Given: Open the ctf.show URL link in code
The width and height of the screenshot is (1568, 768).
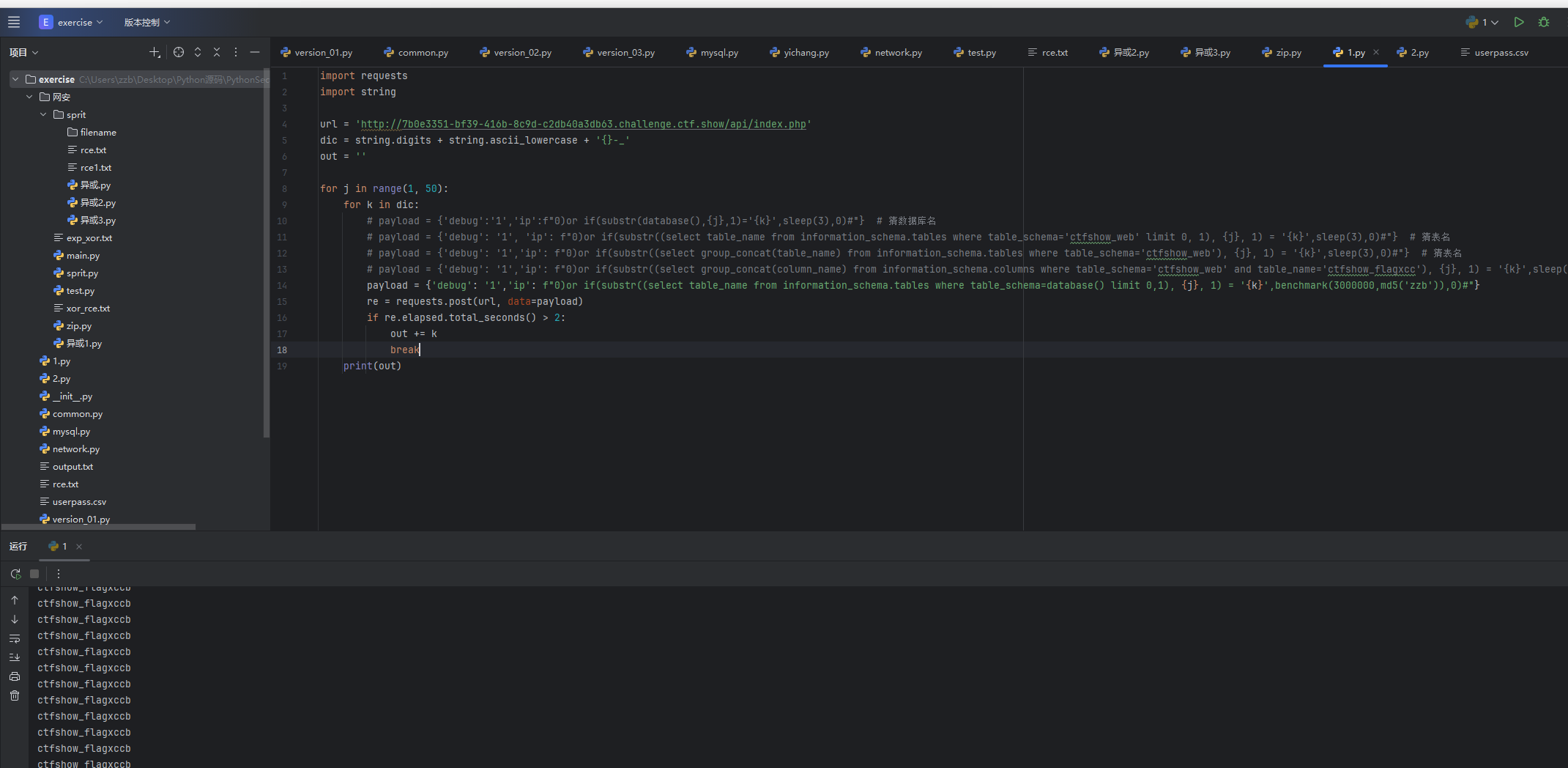Looking at the screenshot, I should [583, 124].
